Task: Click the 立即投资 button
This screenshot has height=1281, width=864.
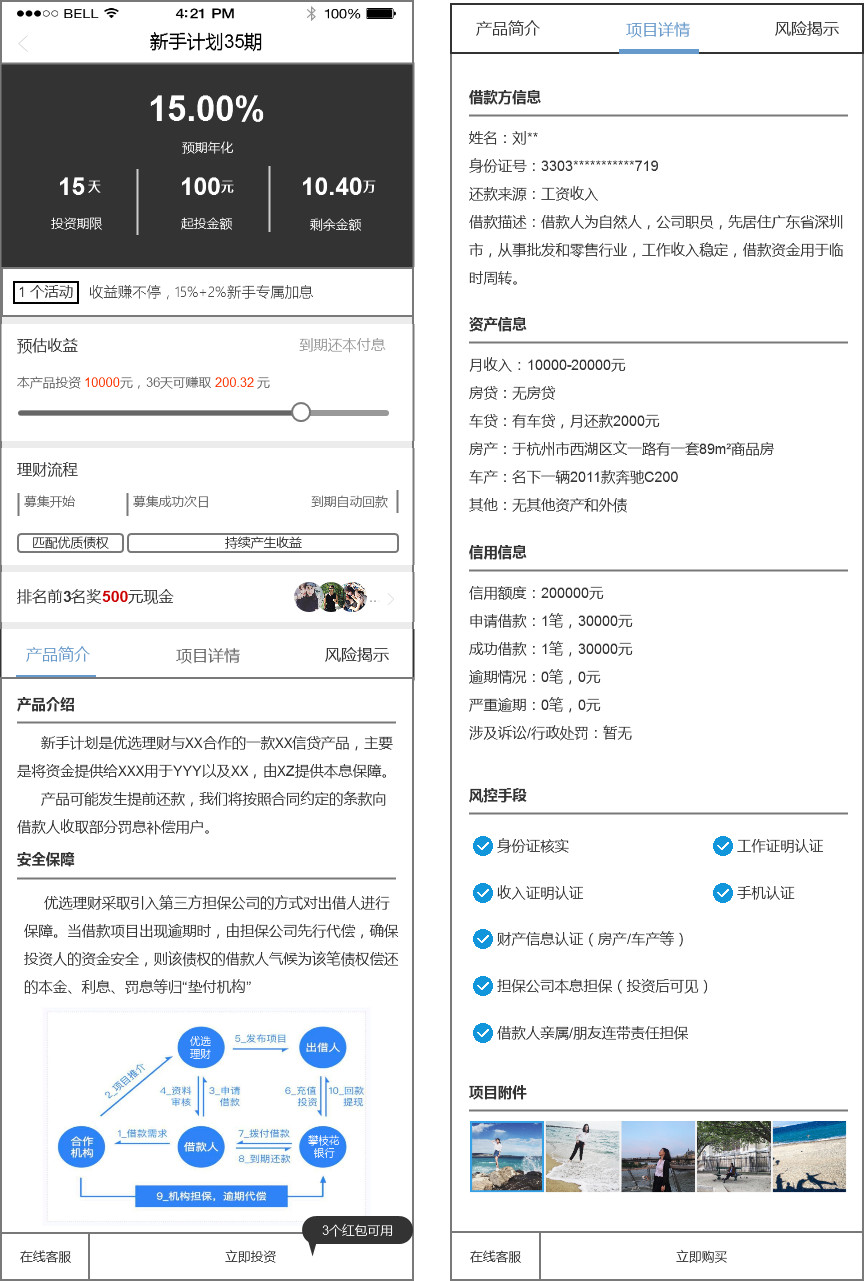Action: (250, 1257)
